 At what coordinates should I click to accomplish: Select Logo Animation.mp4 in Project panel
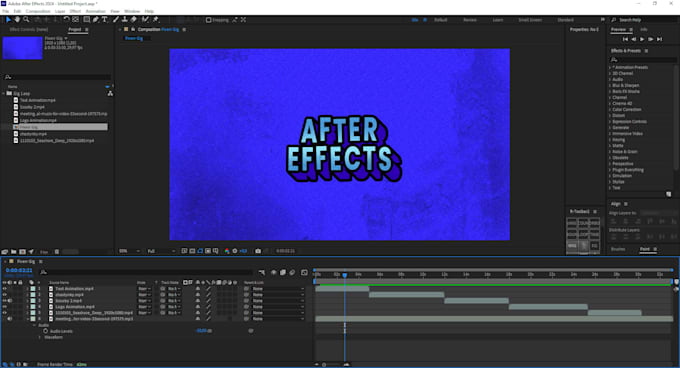tap(38, 120)
